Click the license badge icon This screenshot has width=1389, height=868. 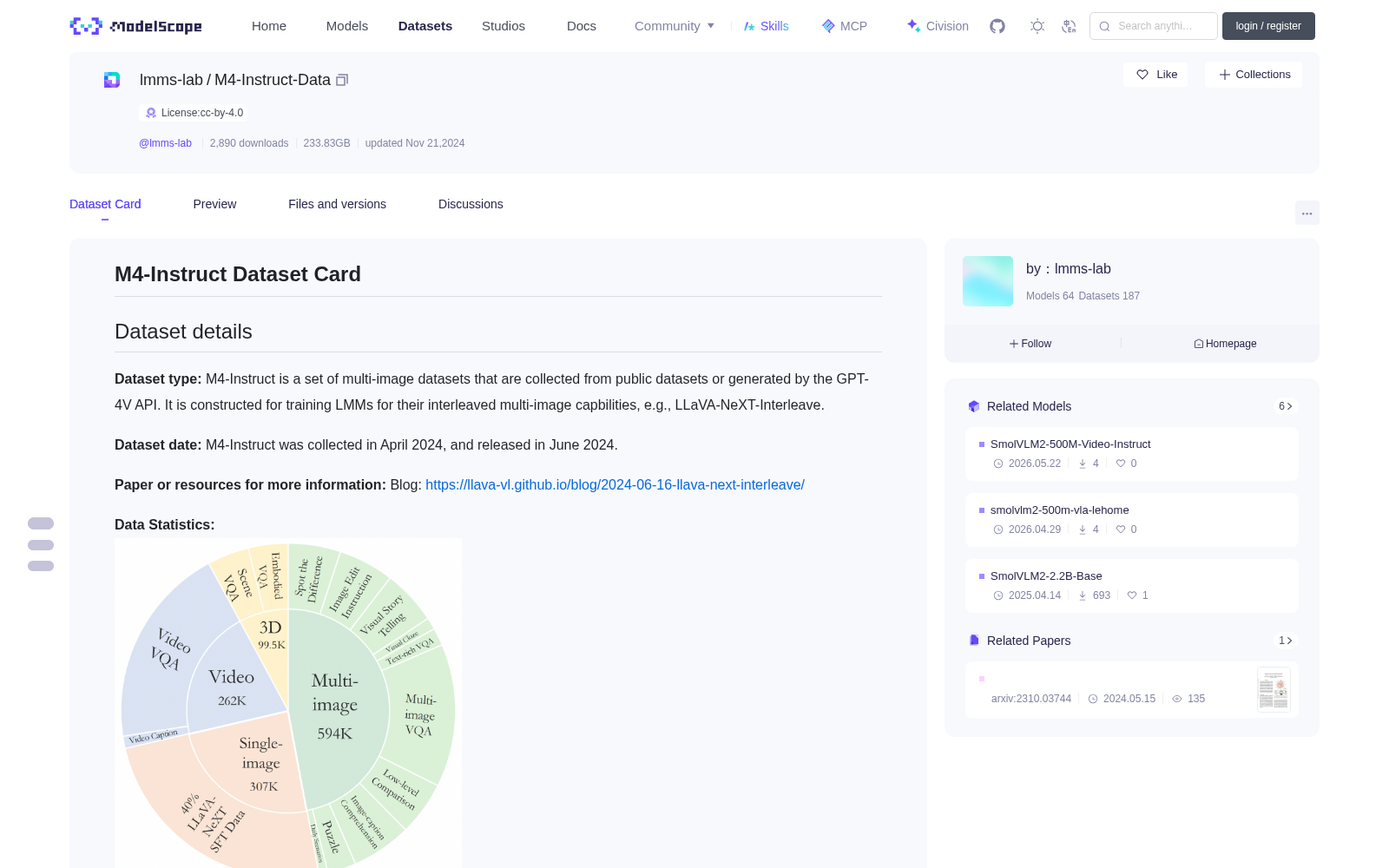tap(151, 113)
